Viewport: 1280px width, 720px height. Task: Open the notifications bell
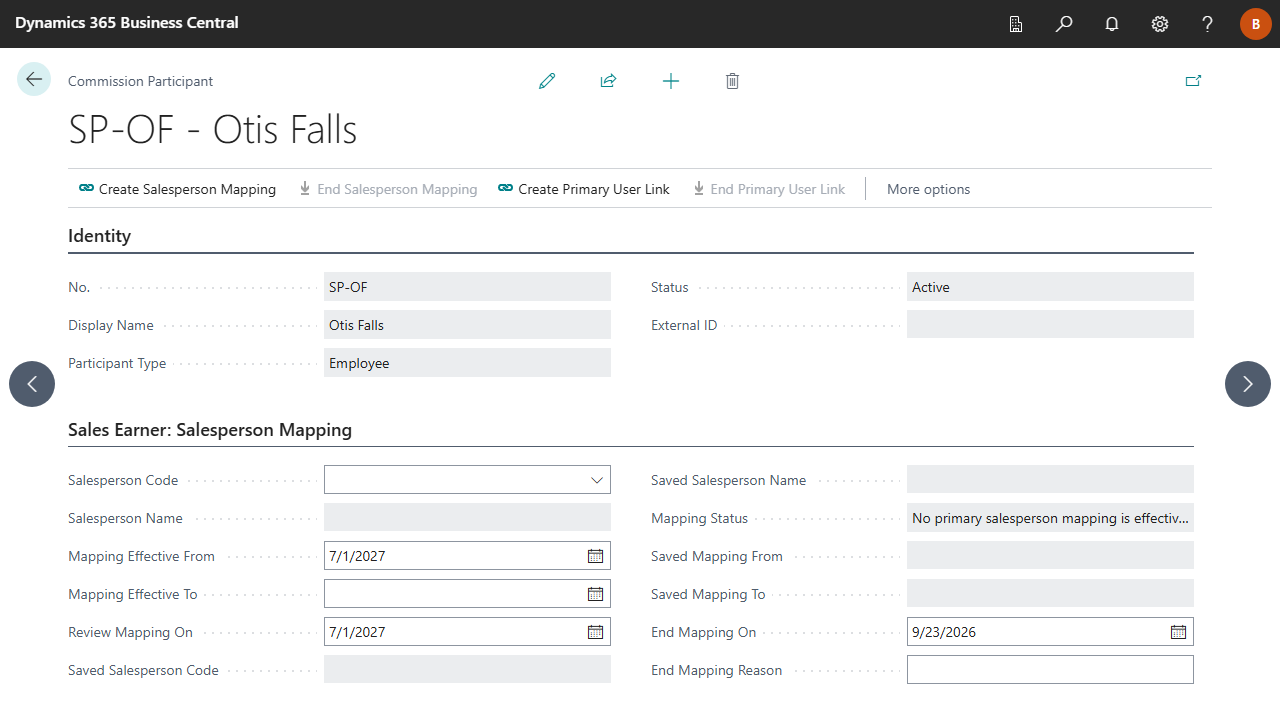point(1112,24)
